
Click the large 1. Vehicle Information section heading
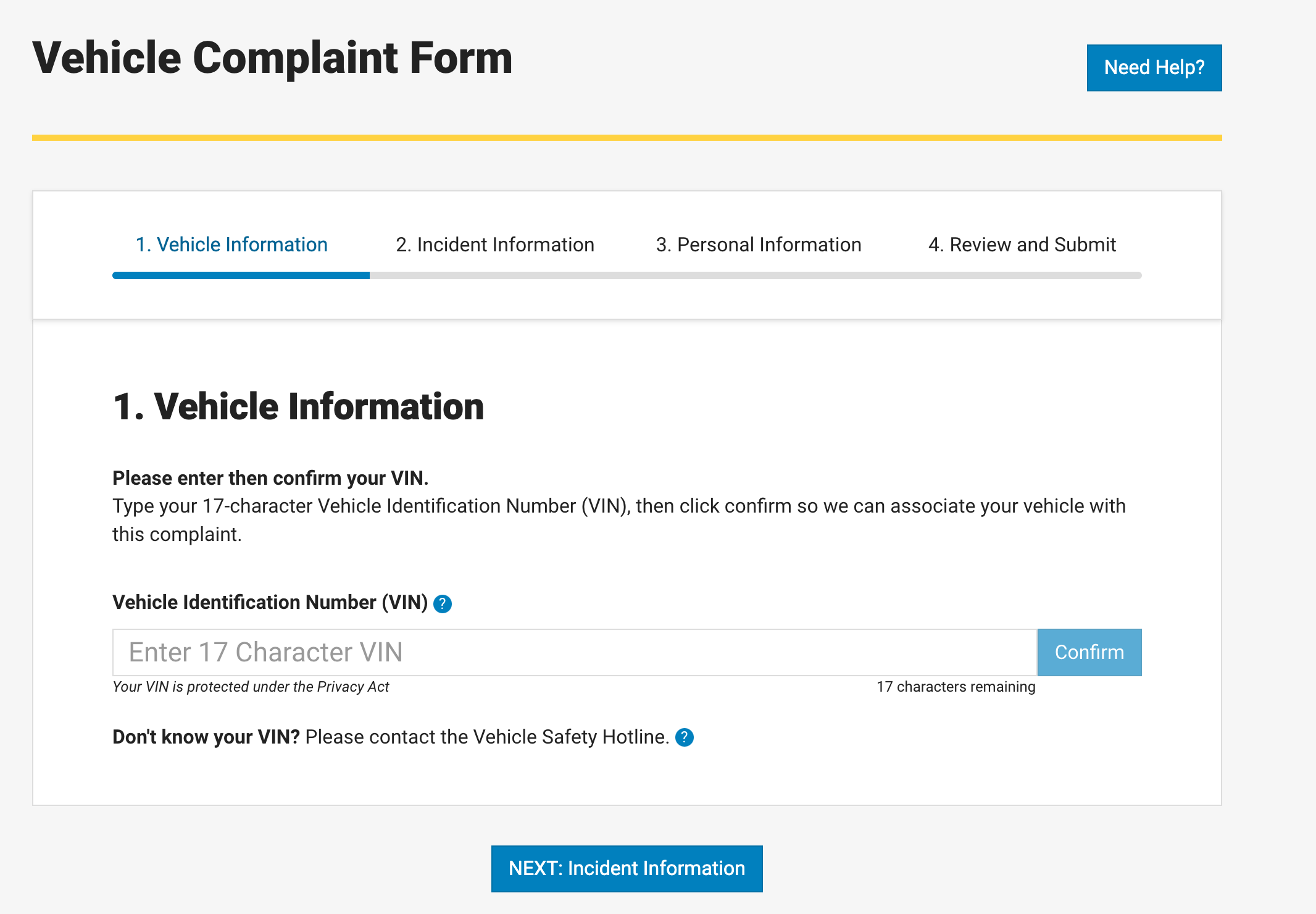298,407
